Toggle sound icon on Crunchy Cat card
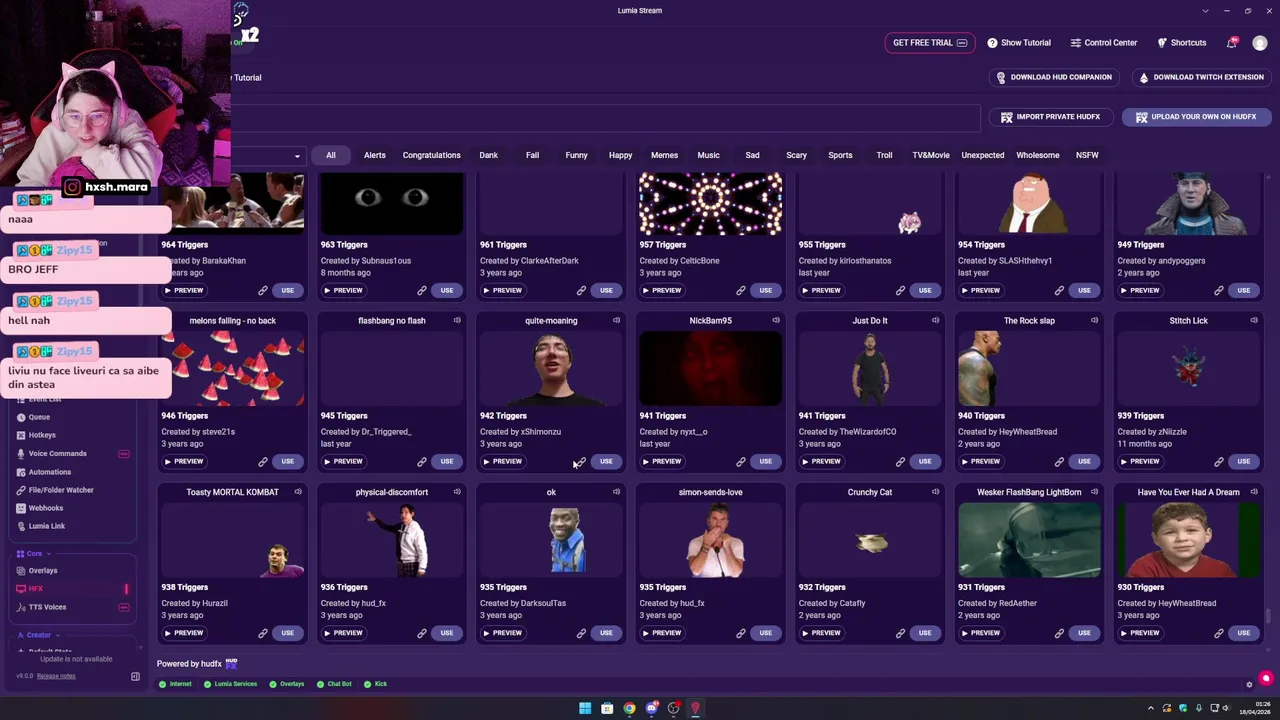Screen dimensions: 1280x720 point(935,492)
